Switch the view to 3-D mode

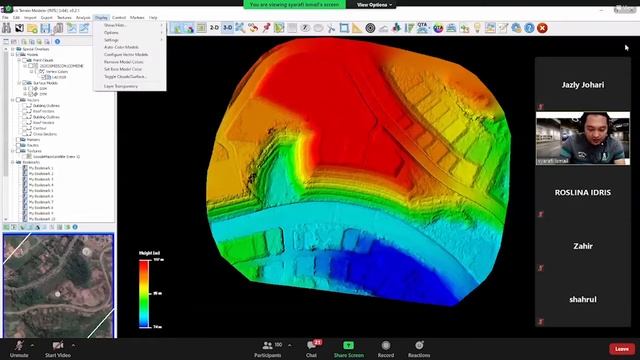[227, 28]
